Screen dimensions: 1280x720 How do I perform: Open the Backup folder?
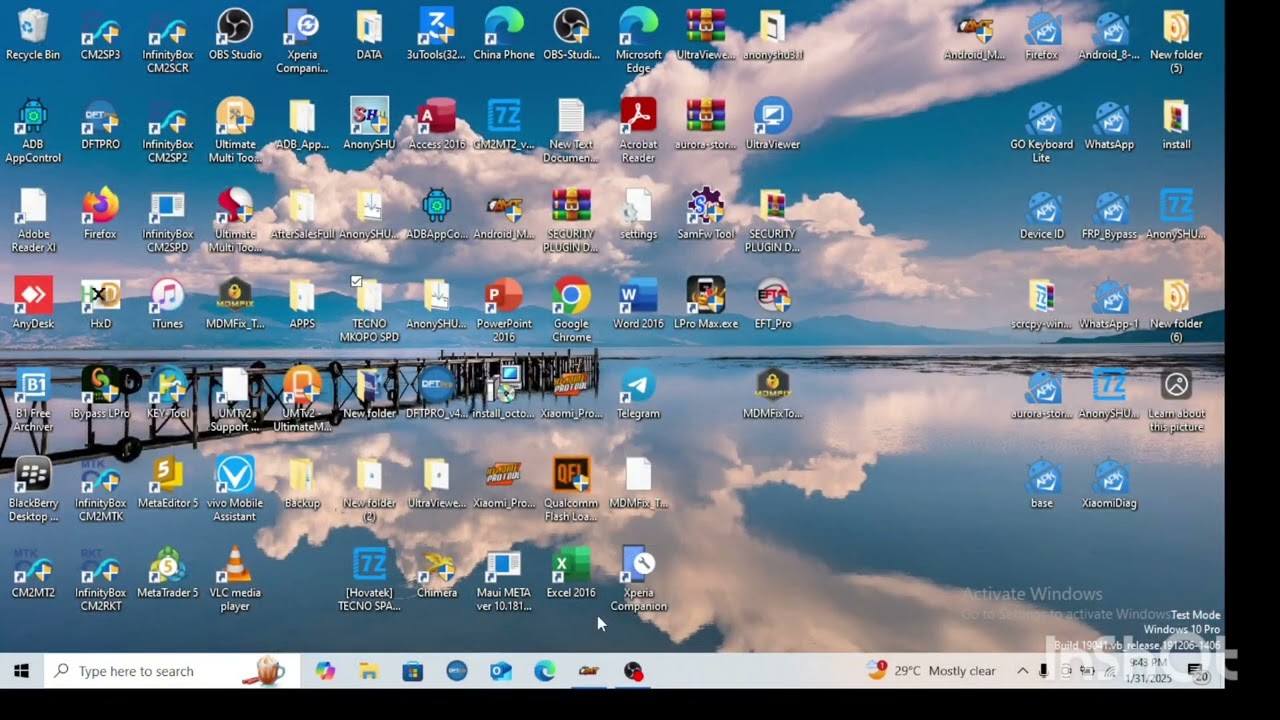click(x=302, y=482)
